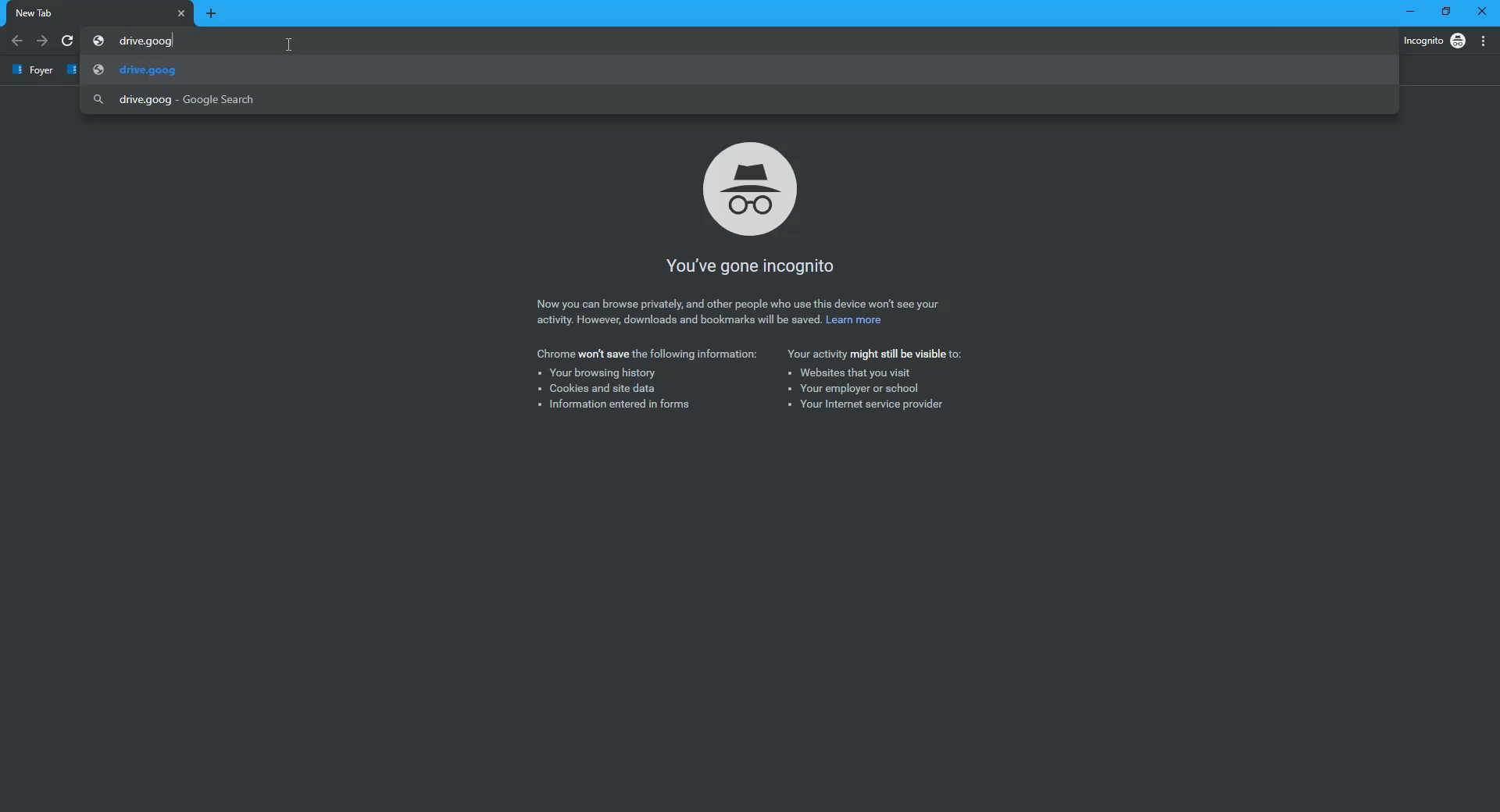This screenshot has height=812, width=1500.
Task: Click the text Your browsing history
Action: click(x=602, y=372)
